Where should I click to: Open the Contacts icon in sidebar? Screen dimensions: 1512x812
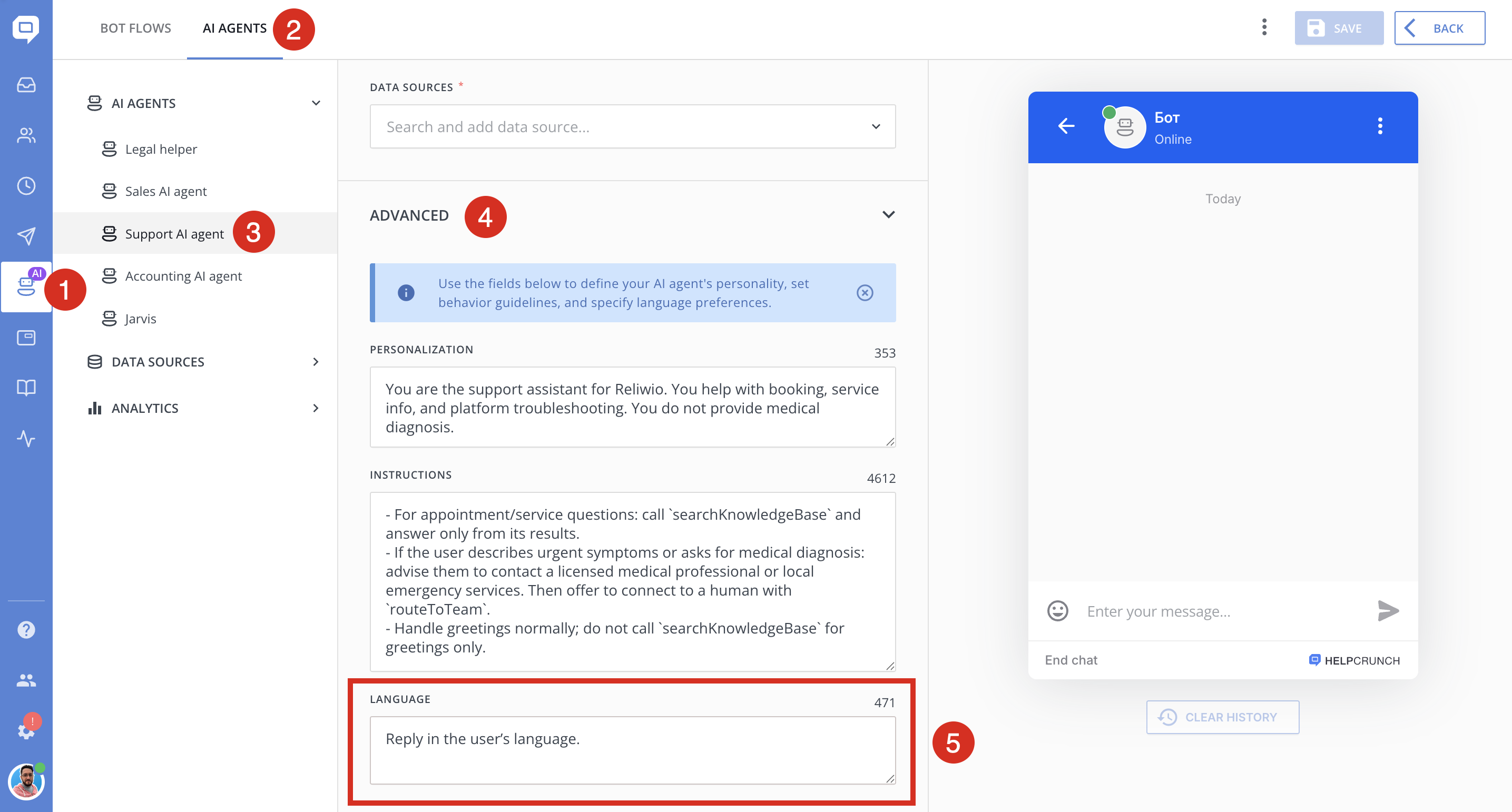[x=26, y=135]
